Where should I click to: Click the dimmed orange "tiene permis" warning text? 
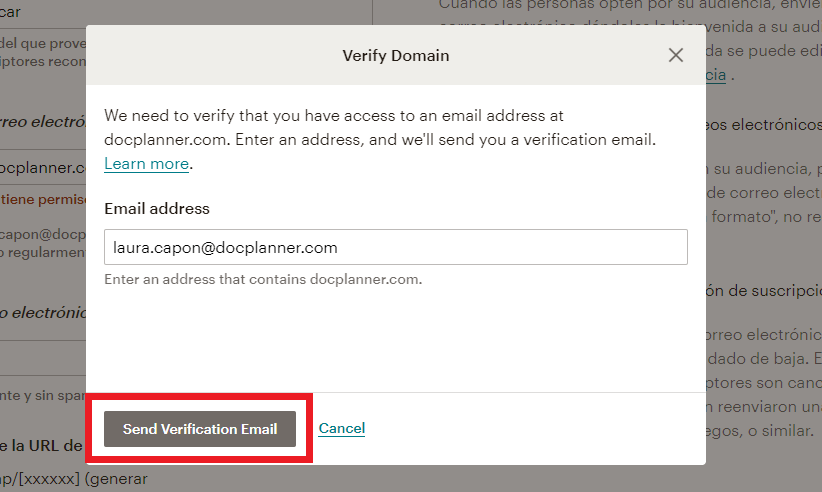(x=43, y=199)
